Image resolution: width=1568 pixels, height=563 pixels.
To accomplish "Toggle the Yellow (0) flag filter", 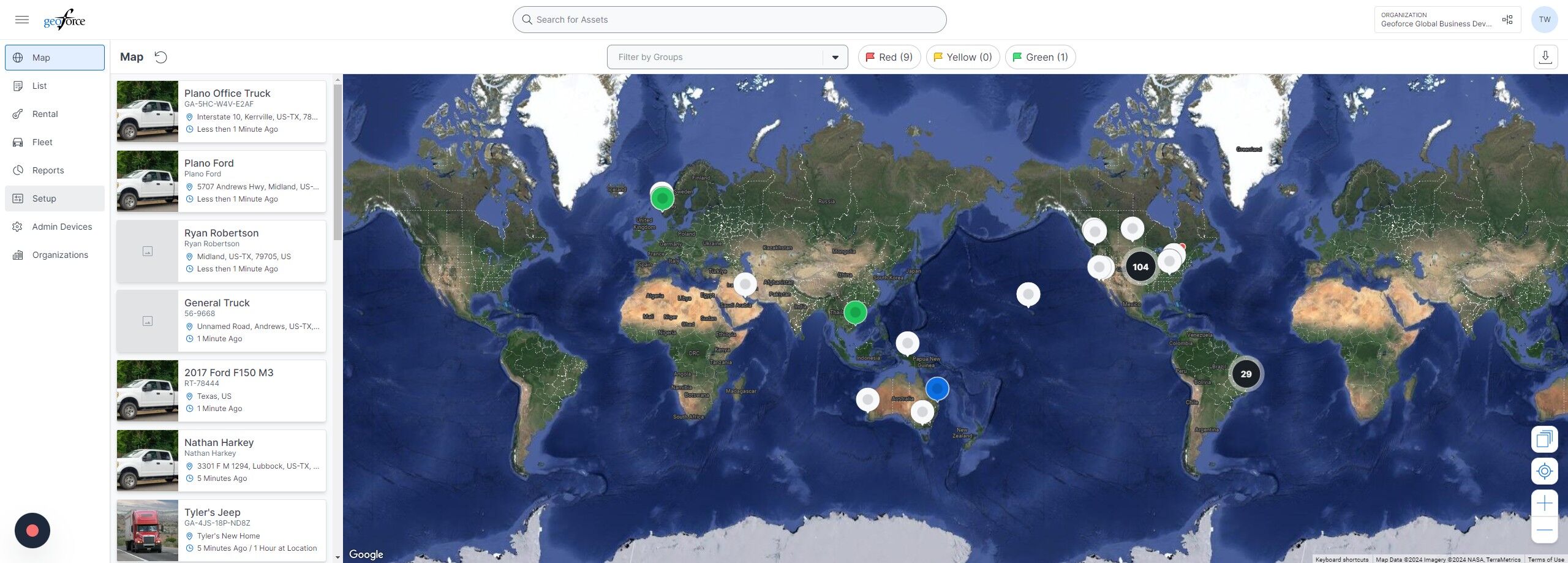I will (963, 57).
